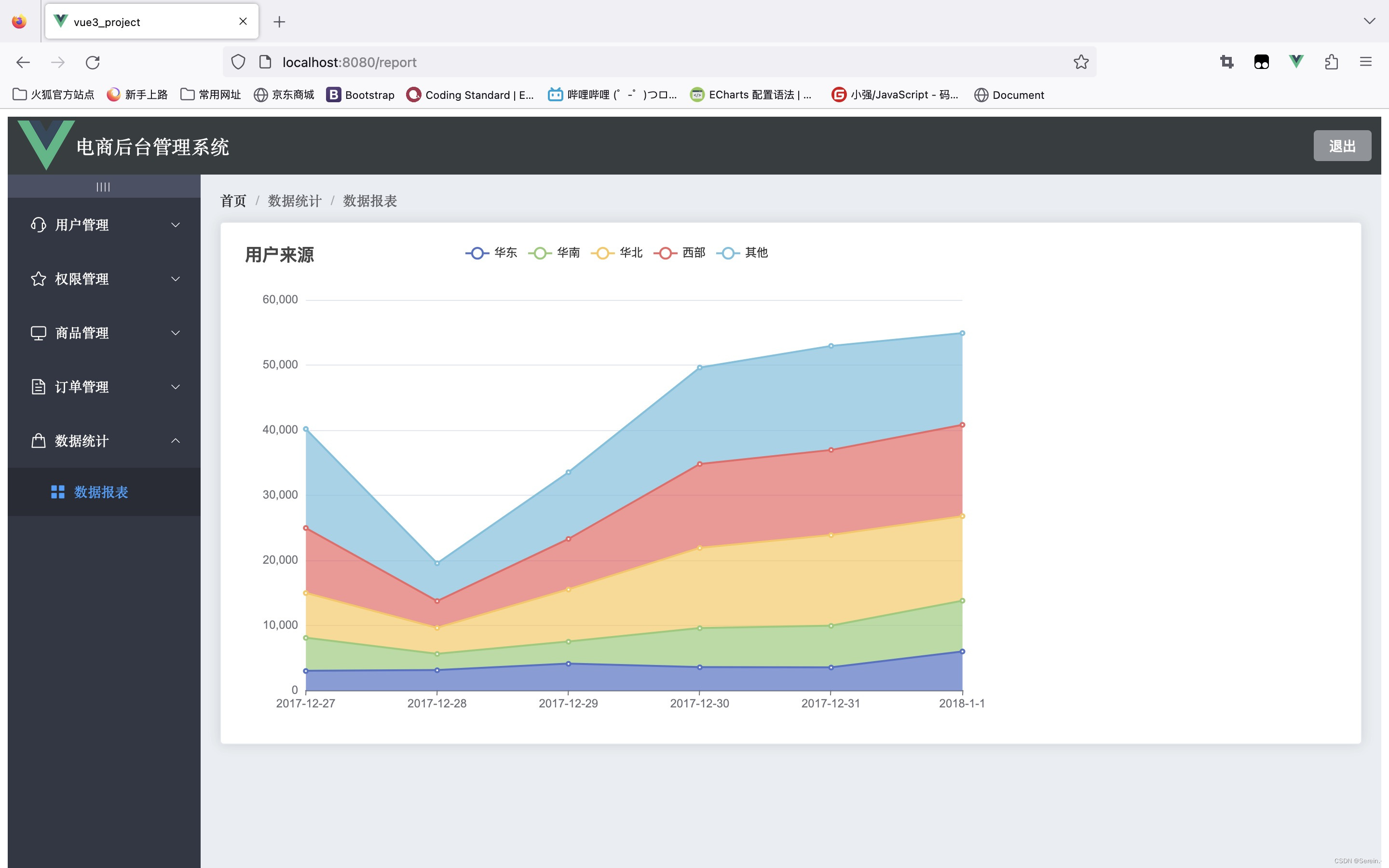Open the black Tampermonkey-style extension icon
The height and width of the screenshot is (868, 1389).
point(1262,62)
